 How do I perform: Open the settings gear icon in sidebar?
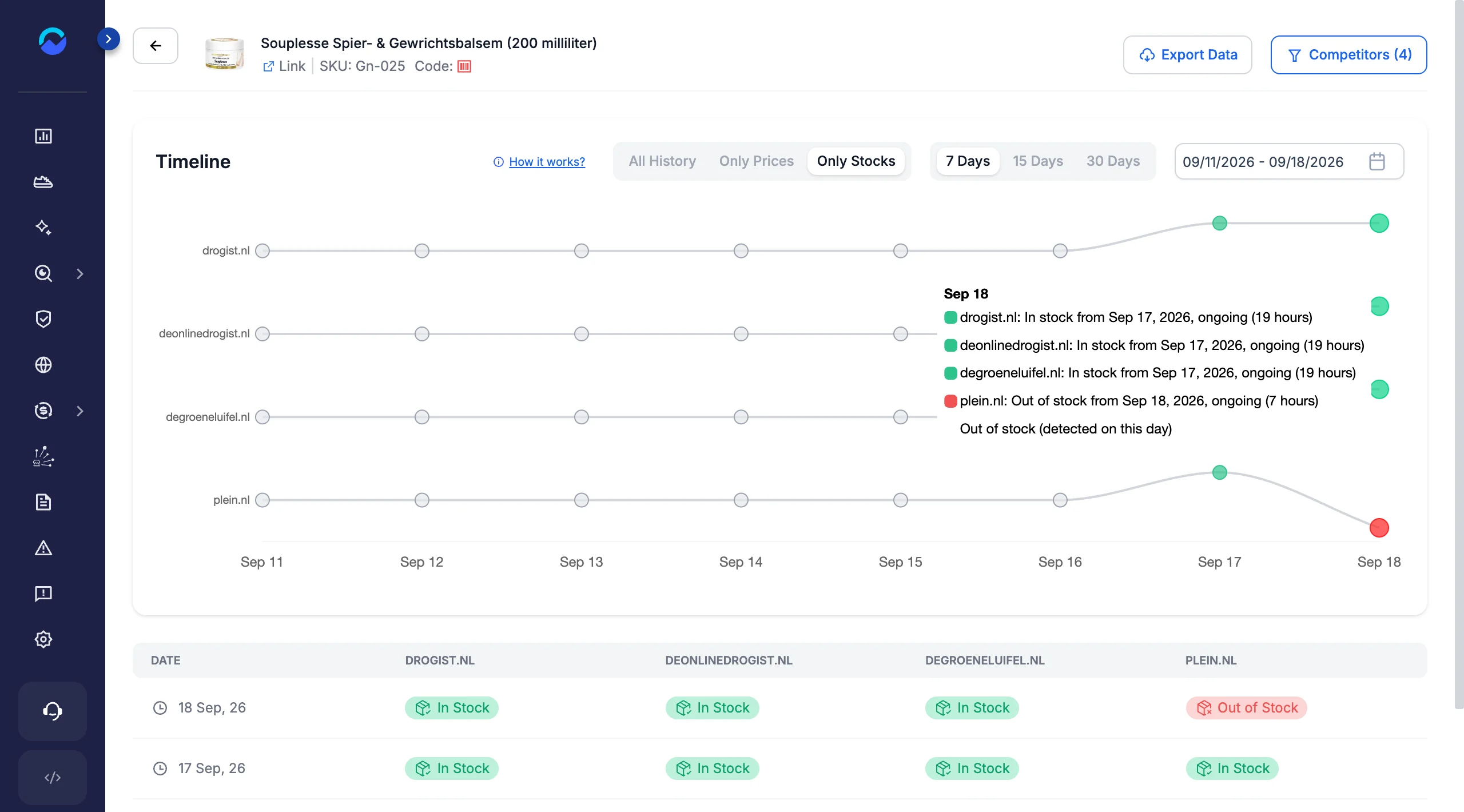pyautogui.click(x=43, y=639)
